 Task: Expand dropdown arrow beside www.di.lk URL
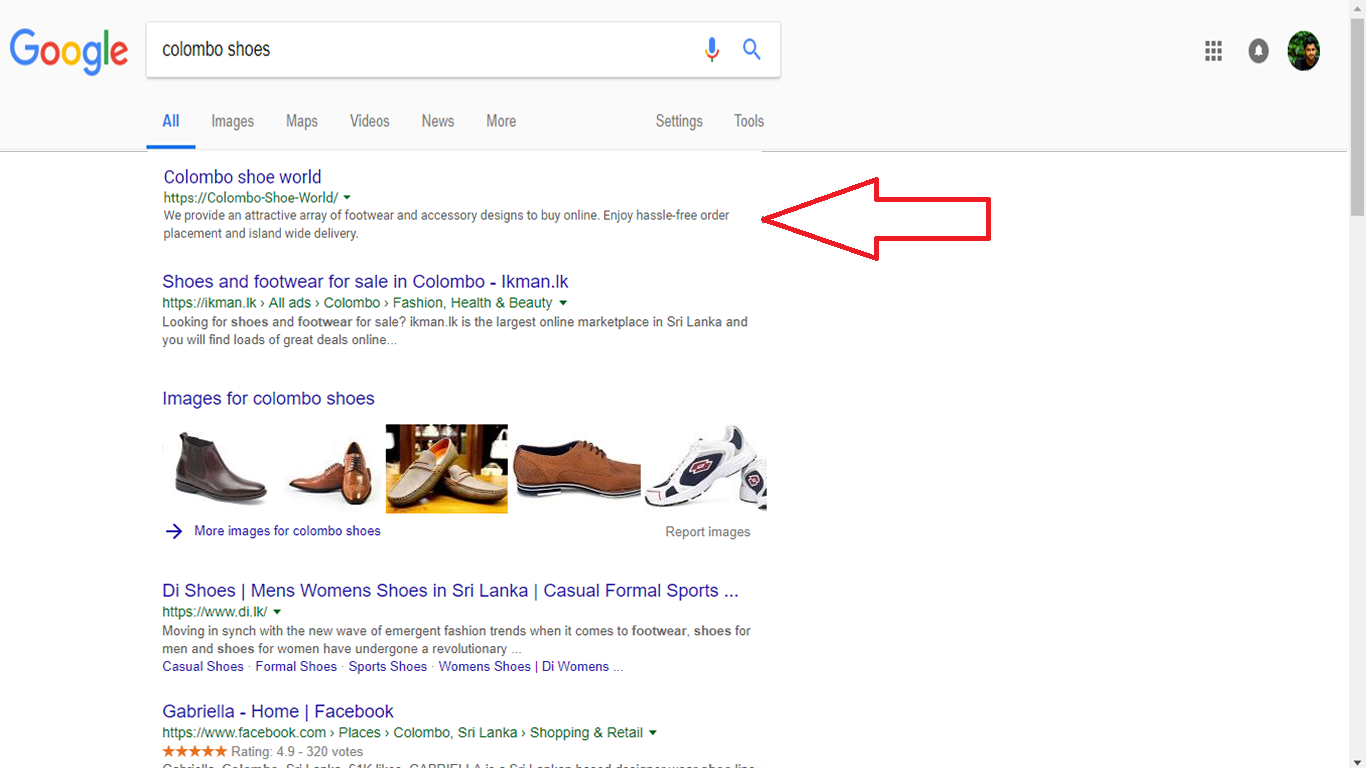click(x=277, y=612)
